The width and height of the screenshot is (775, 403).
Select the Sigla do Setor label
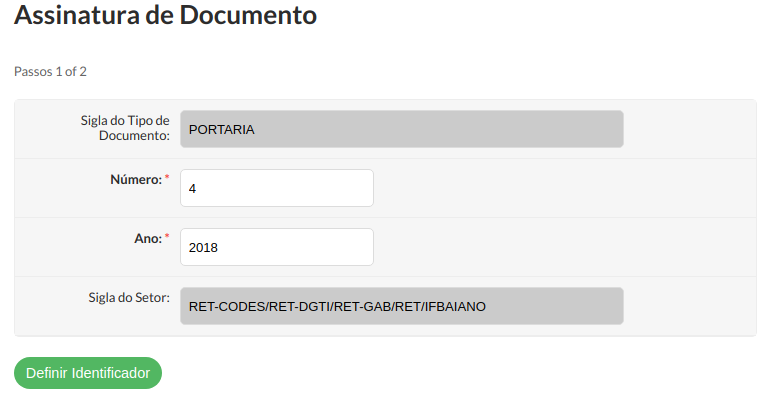tap(129, 298)
